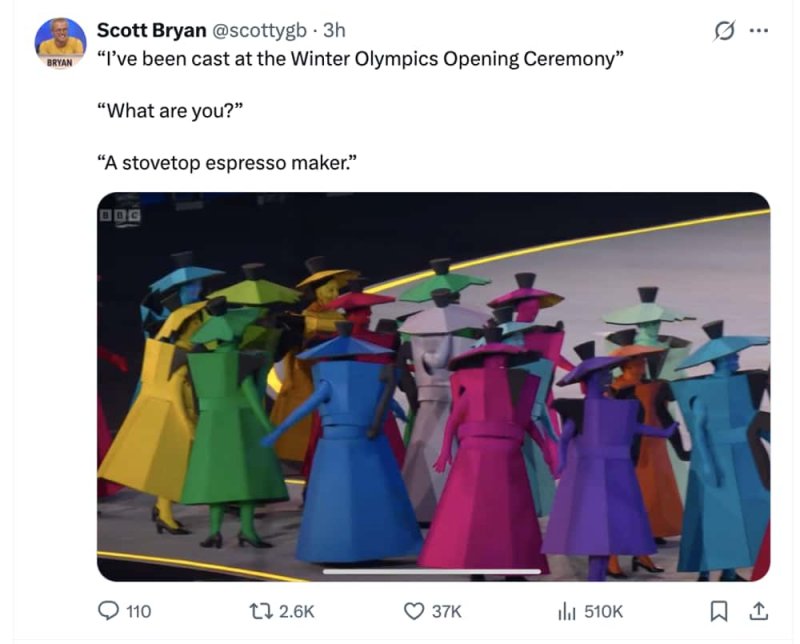Like the tweet with the heart icon

[414, 610]
